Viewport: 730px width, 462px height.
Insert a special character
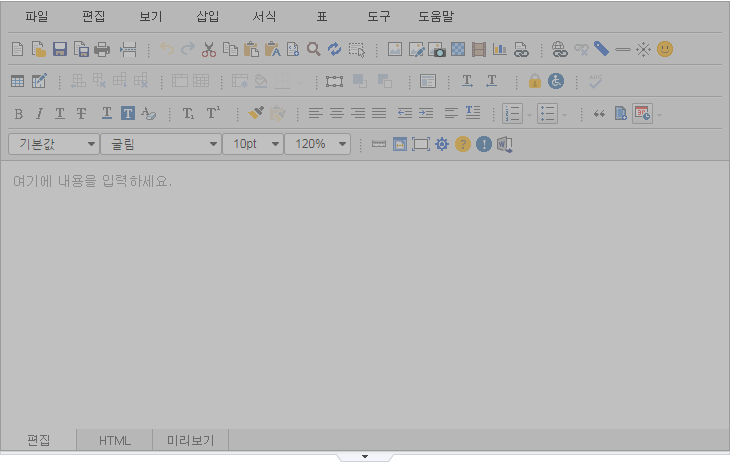tap(643, 49)
